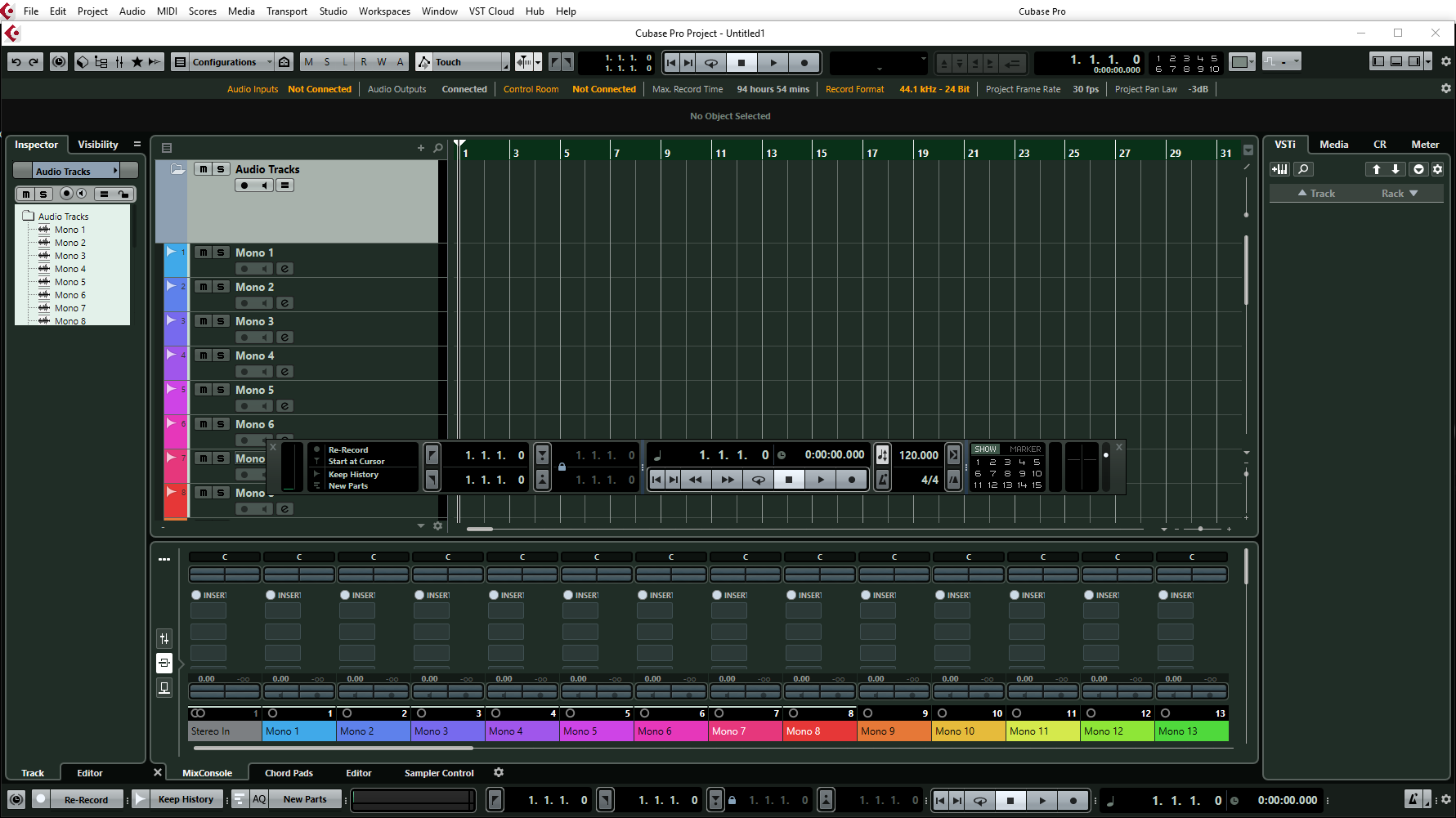Undo the last action in the toolbar

[16, 62]
